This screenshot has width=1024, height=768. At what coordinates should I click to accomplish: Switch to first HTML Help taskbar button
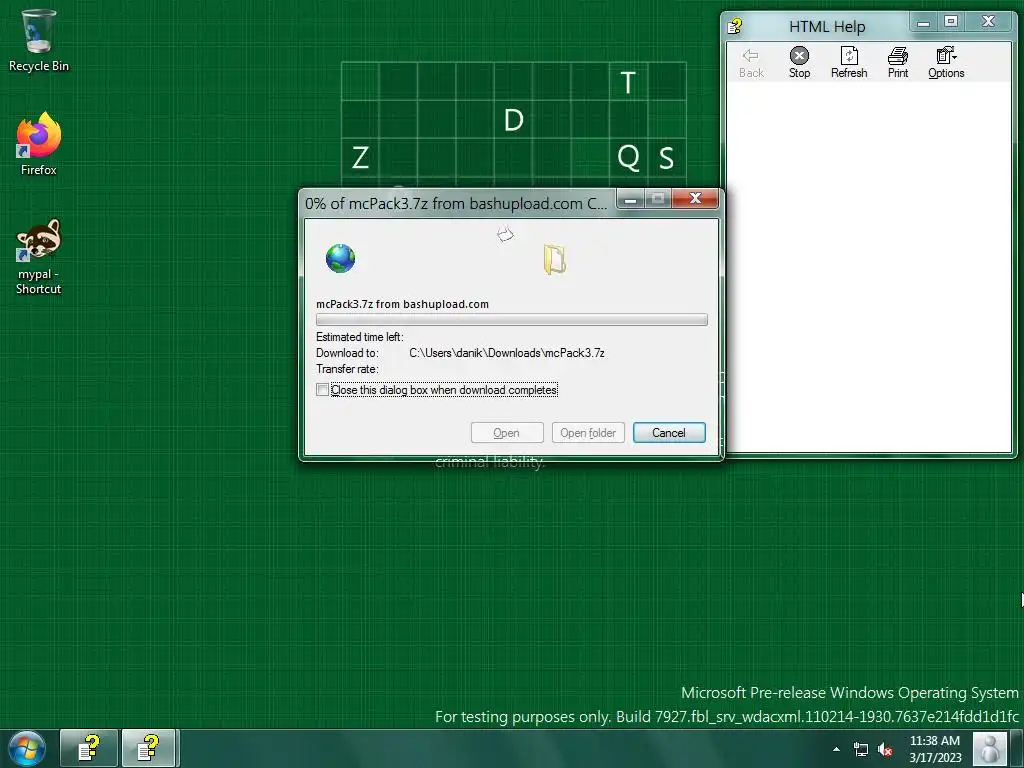[x=89, y=748]
